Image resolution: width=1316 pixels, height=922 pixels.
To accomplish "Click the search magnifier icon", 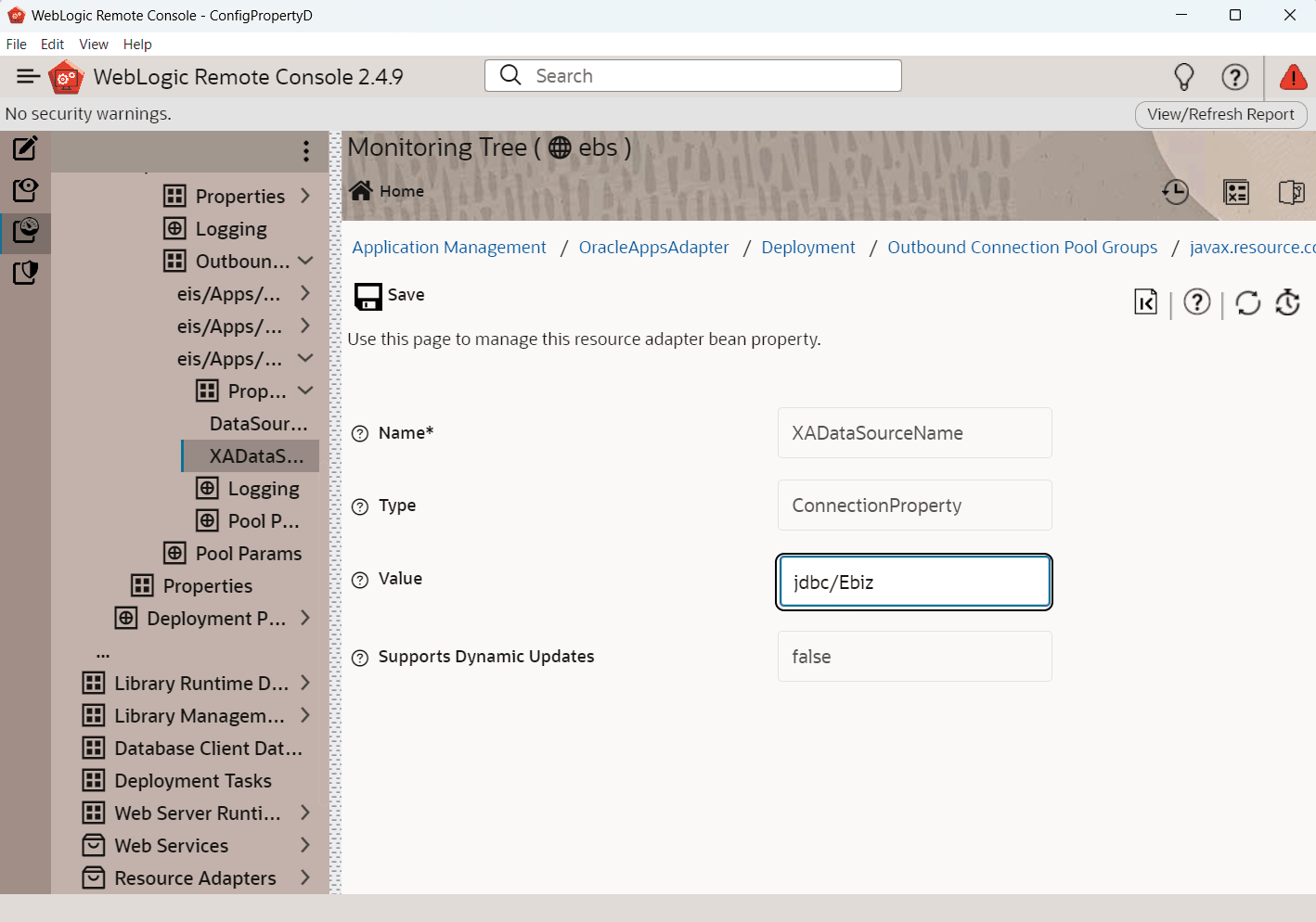I will pyautogui.click(x=510, y=75).
